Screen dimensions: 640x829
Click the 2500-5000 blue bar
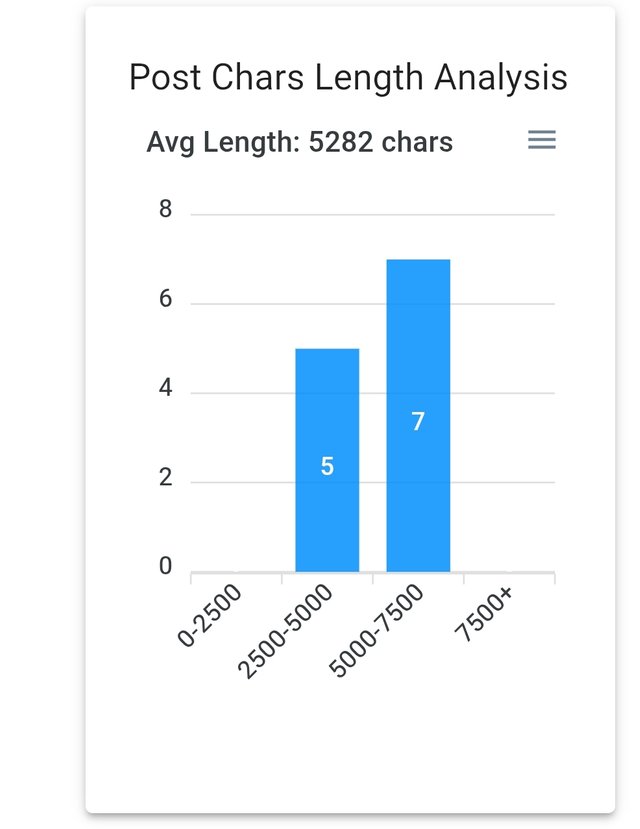[x=327, y=460]
